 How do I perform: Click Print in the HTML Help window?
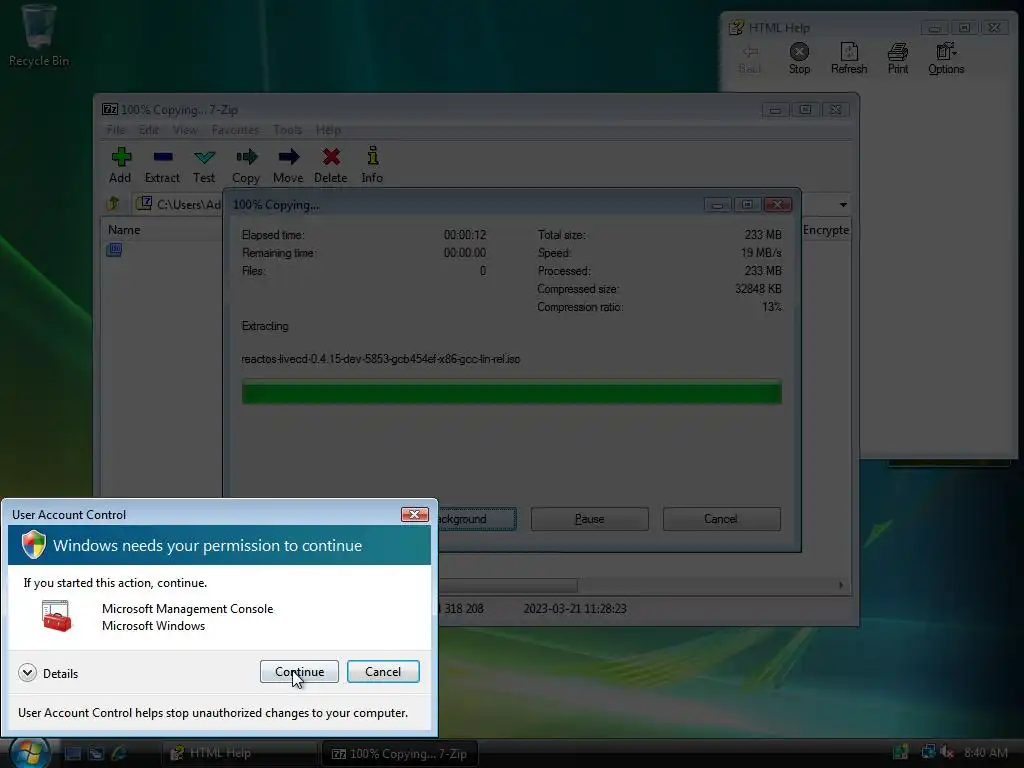click(898, 58)
